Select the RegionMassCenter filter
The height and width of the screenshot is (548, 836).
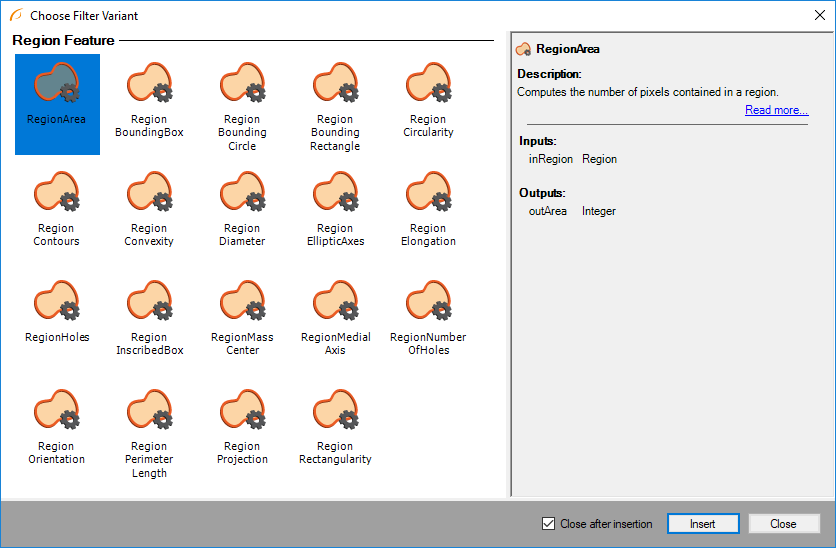pos(242,301)
